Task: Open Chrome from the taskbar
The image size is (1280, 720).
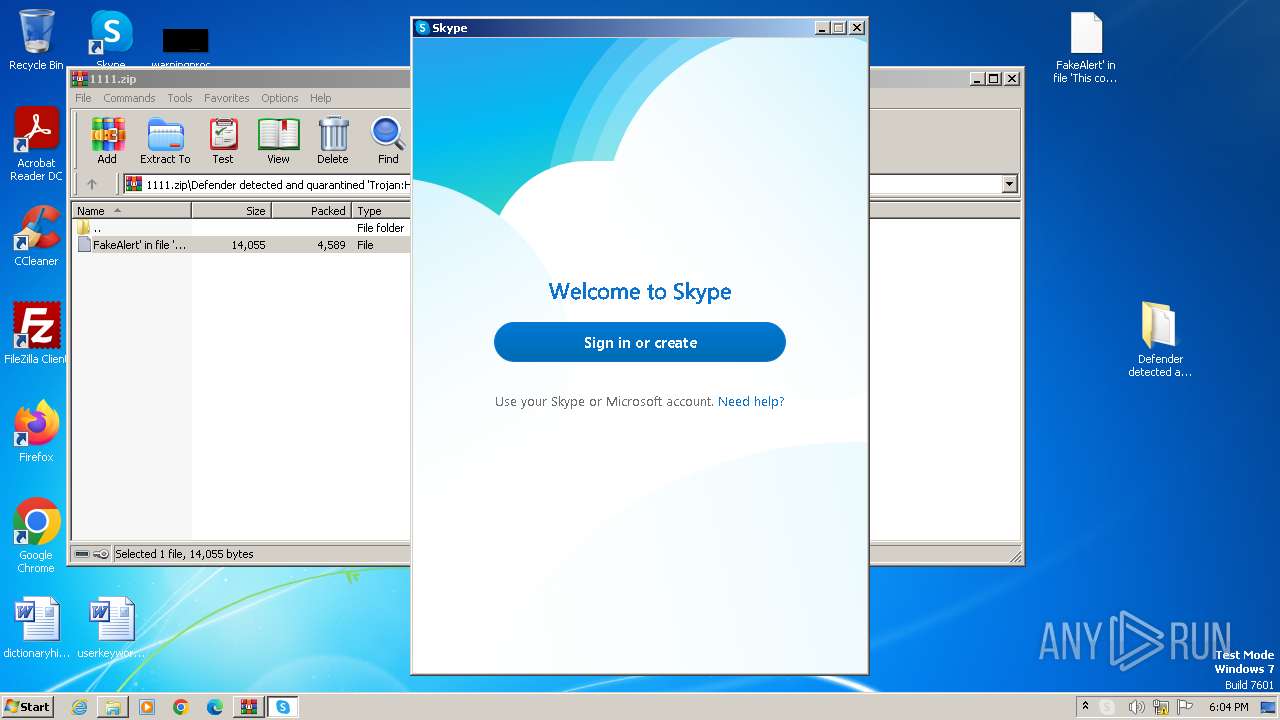Action: pos(181,707)
